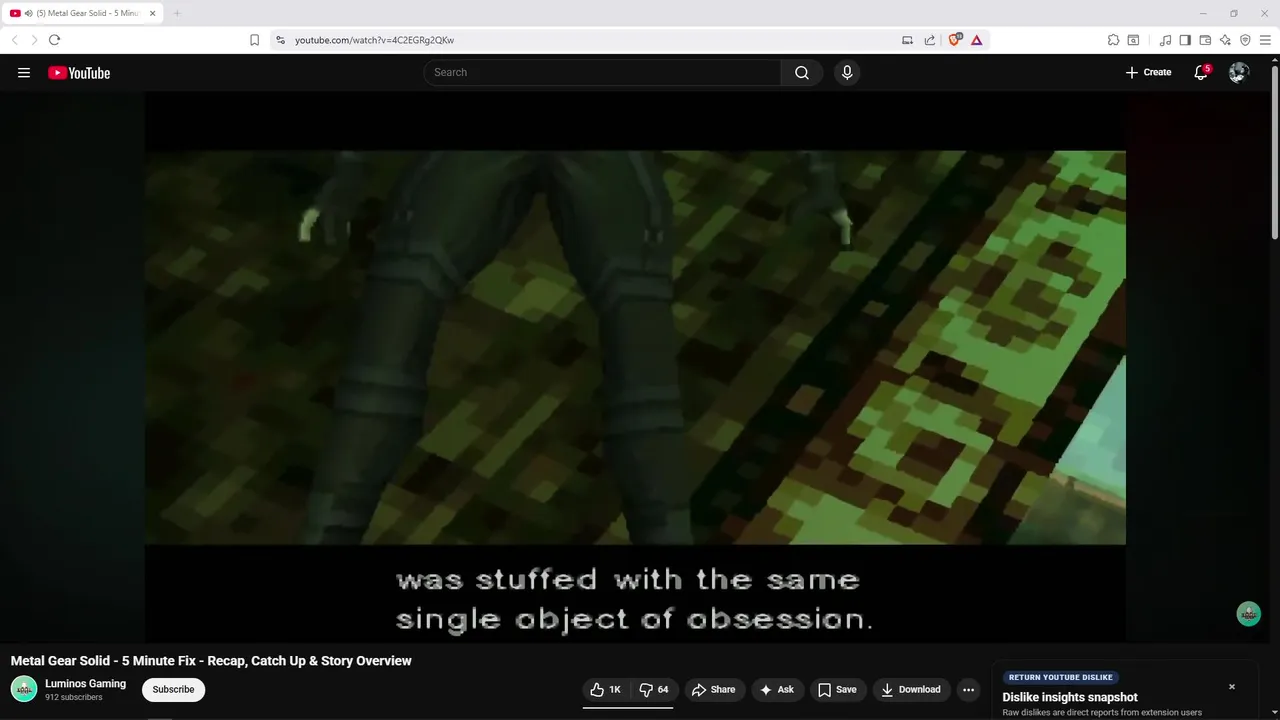Open the media control music note icon

1165,40
